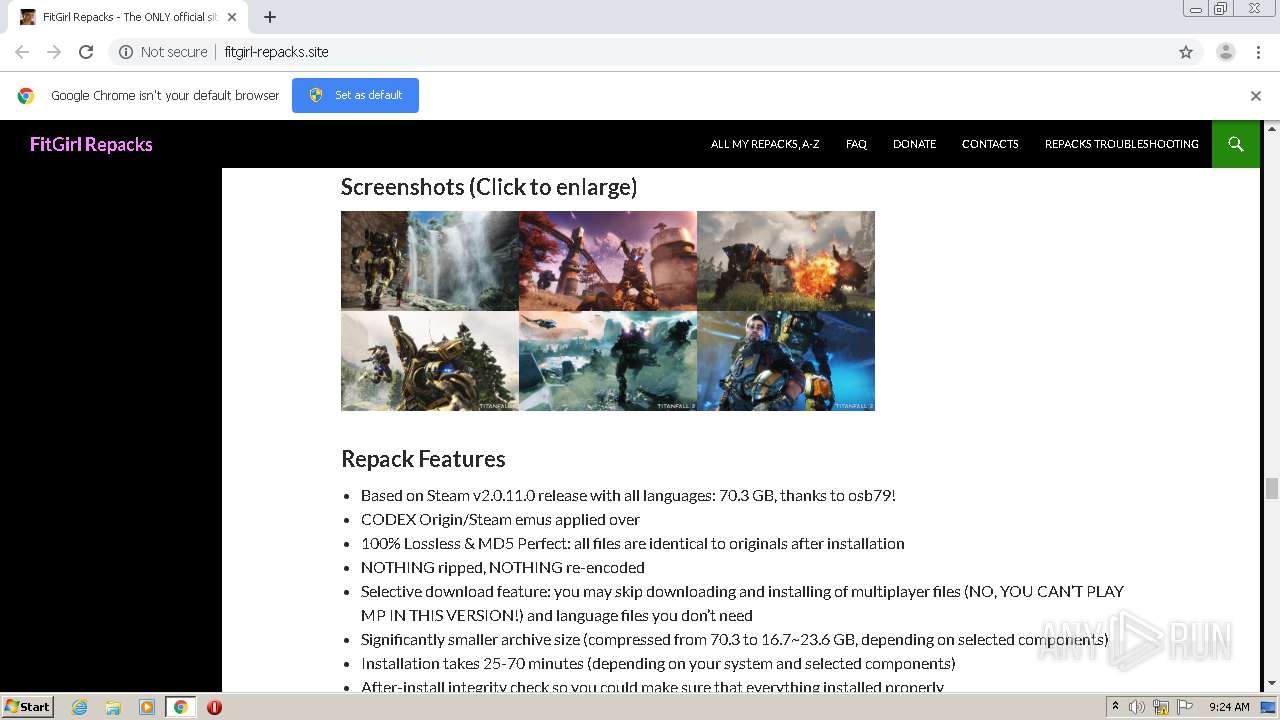The height and width of the screenshot is (720, 1280).
Task: Click red Opera-style taskbar icon
Action: 214,707
